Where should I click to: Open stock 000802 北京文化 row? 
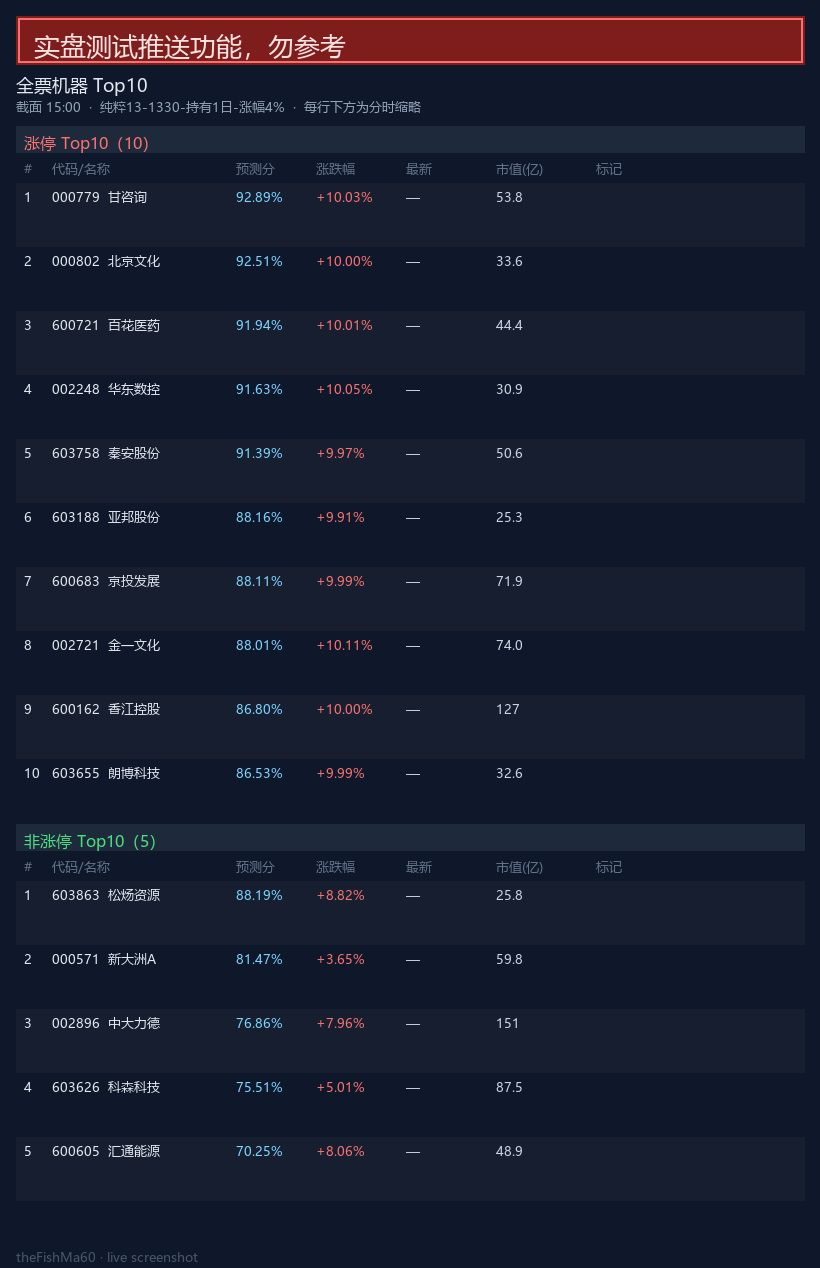pos(410,279)
